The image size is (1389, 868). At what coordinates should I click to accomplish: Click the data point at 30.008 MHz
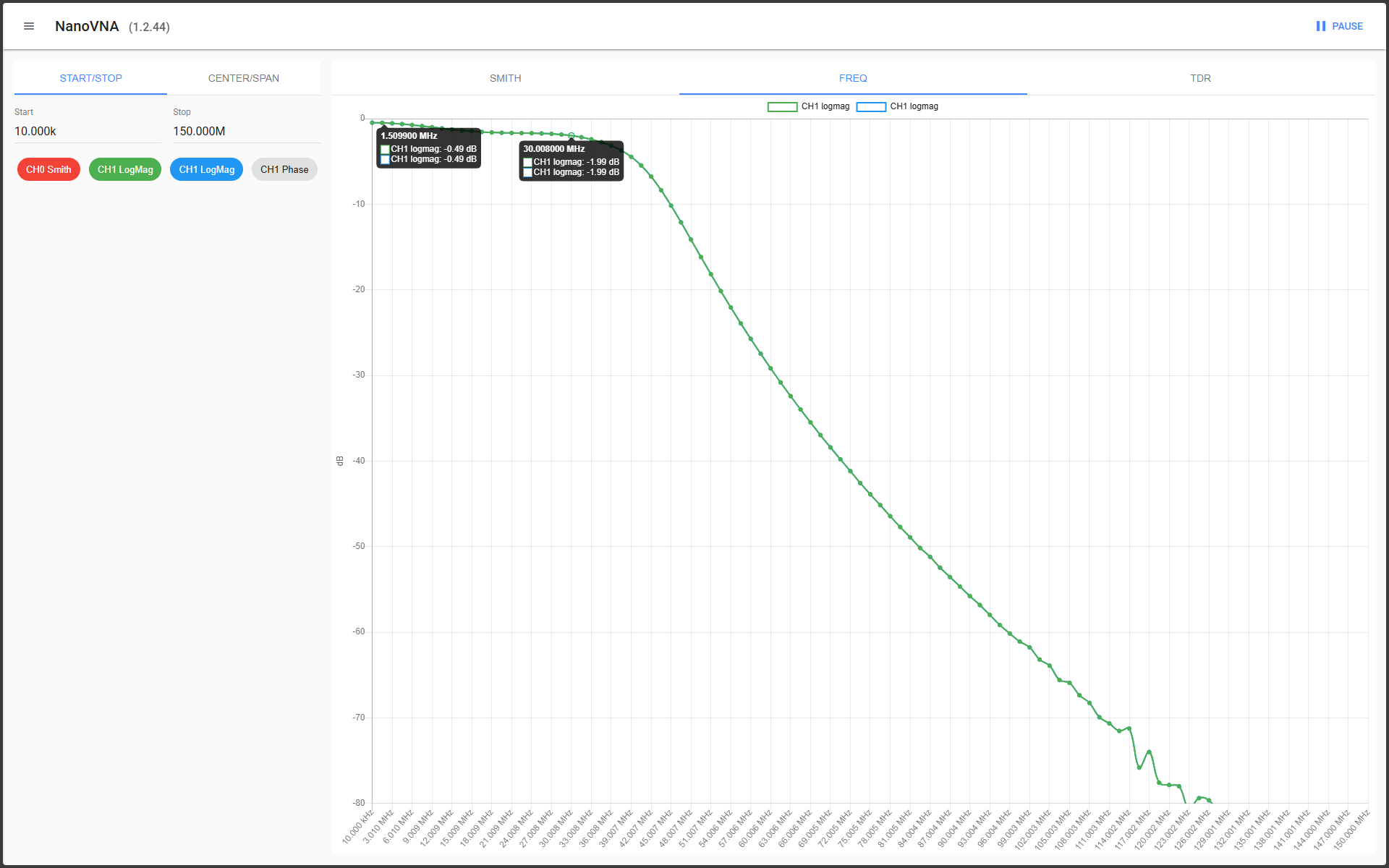[x=572, y=135]
